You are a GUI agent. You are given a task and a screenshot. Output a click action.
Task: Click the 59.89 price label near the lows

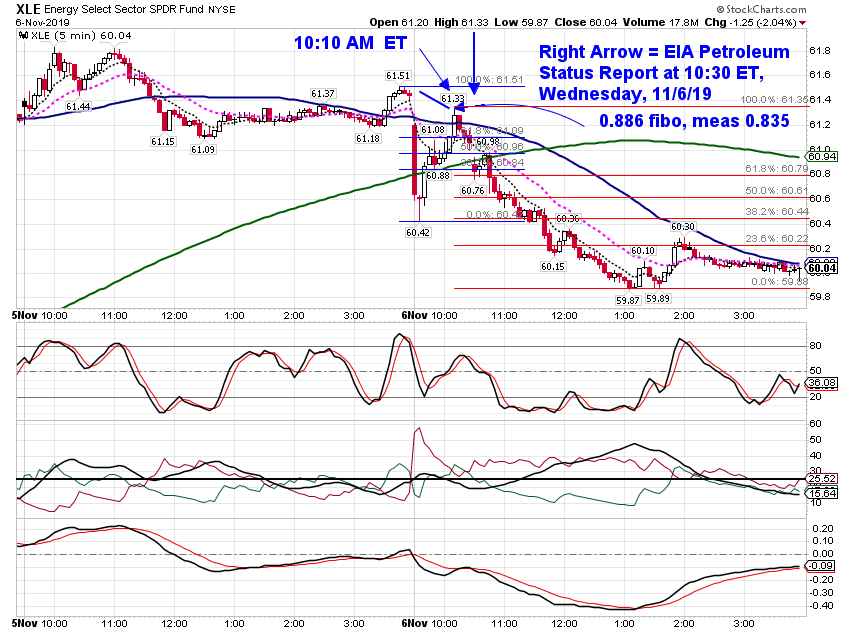tap(658, 298)
